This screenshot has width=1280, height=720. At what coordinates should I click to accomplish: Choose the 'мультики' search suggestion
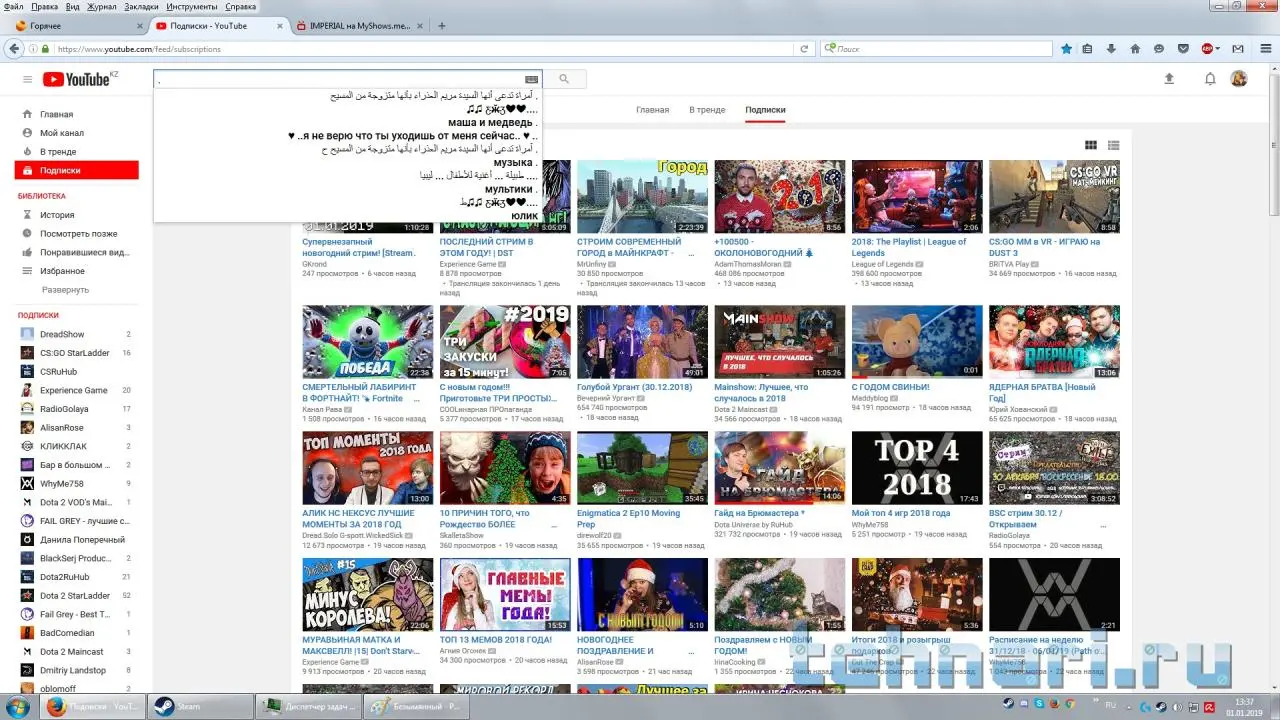[x=508, y=189]
